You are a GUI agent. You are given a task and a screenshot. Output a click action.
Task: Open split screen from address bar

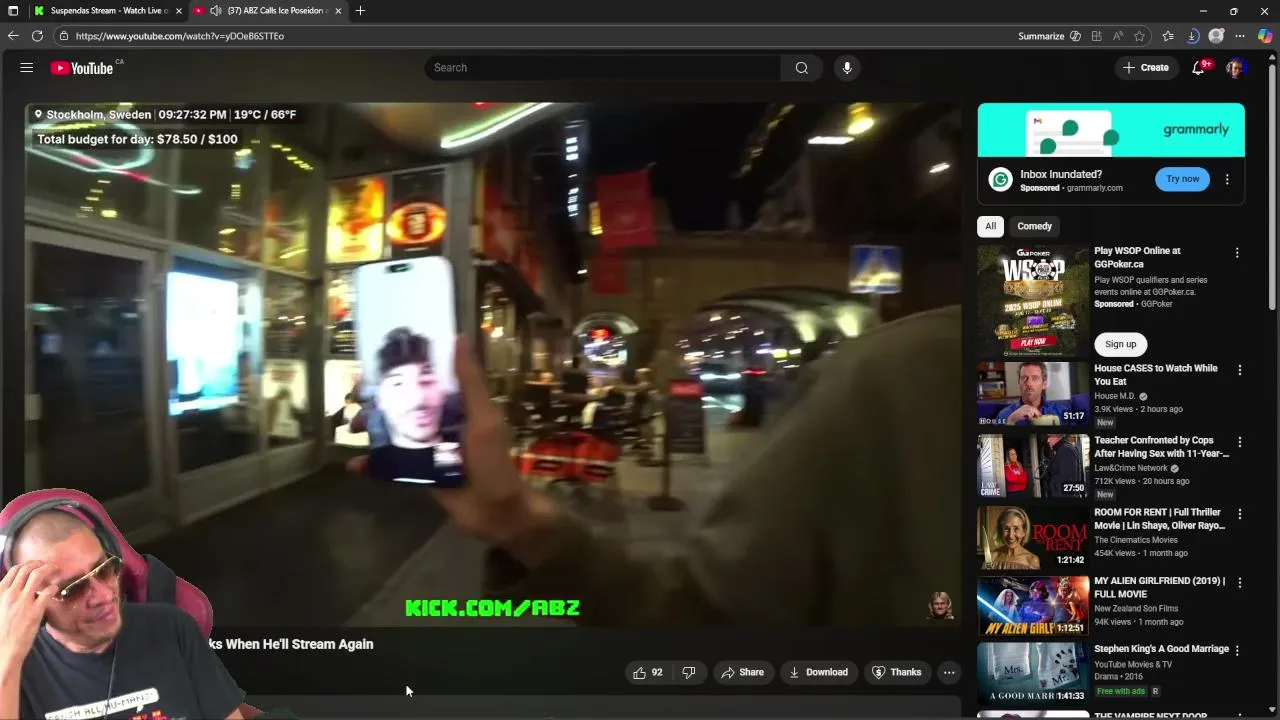[x=1097, y=36]
